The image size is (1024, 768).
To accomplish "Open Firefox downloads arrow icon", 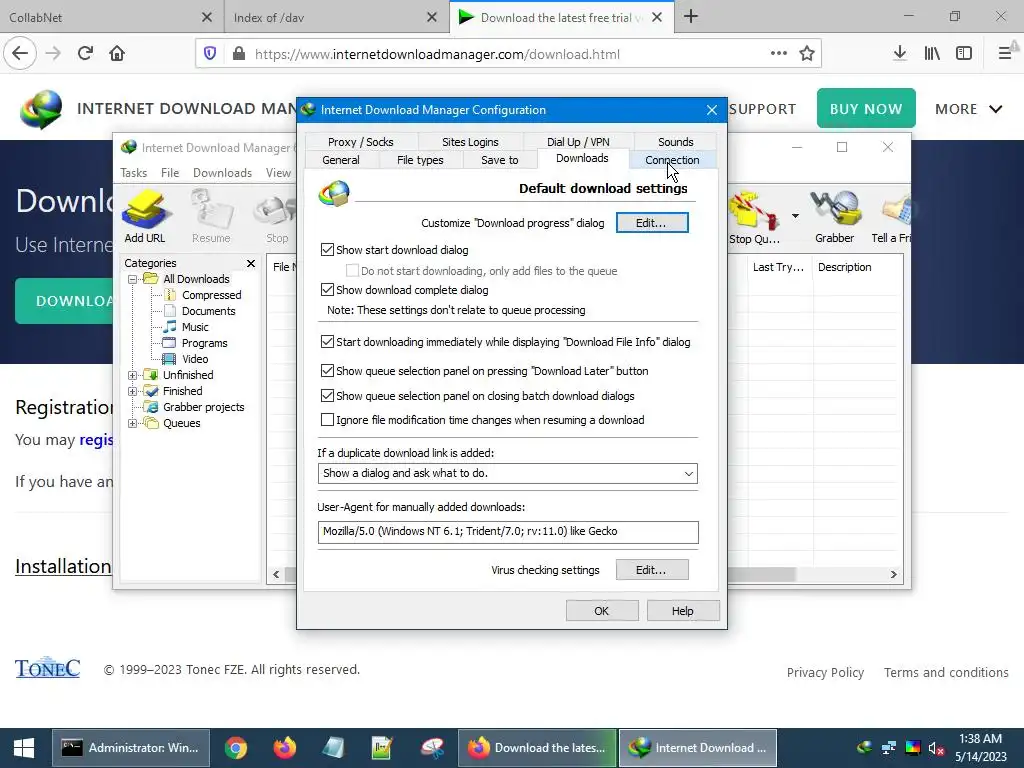I will [899, 54].
